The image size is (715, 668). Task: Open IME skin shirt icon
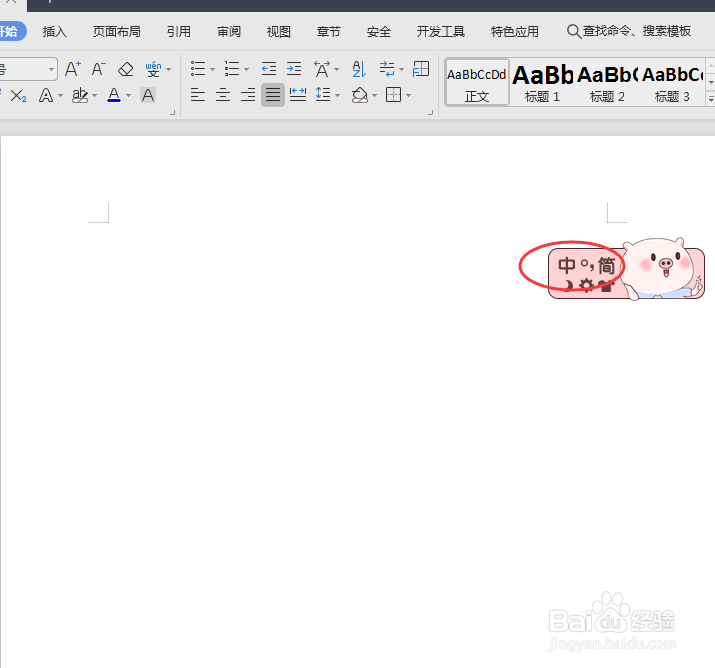606,286
